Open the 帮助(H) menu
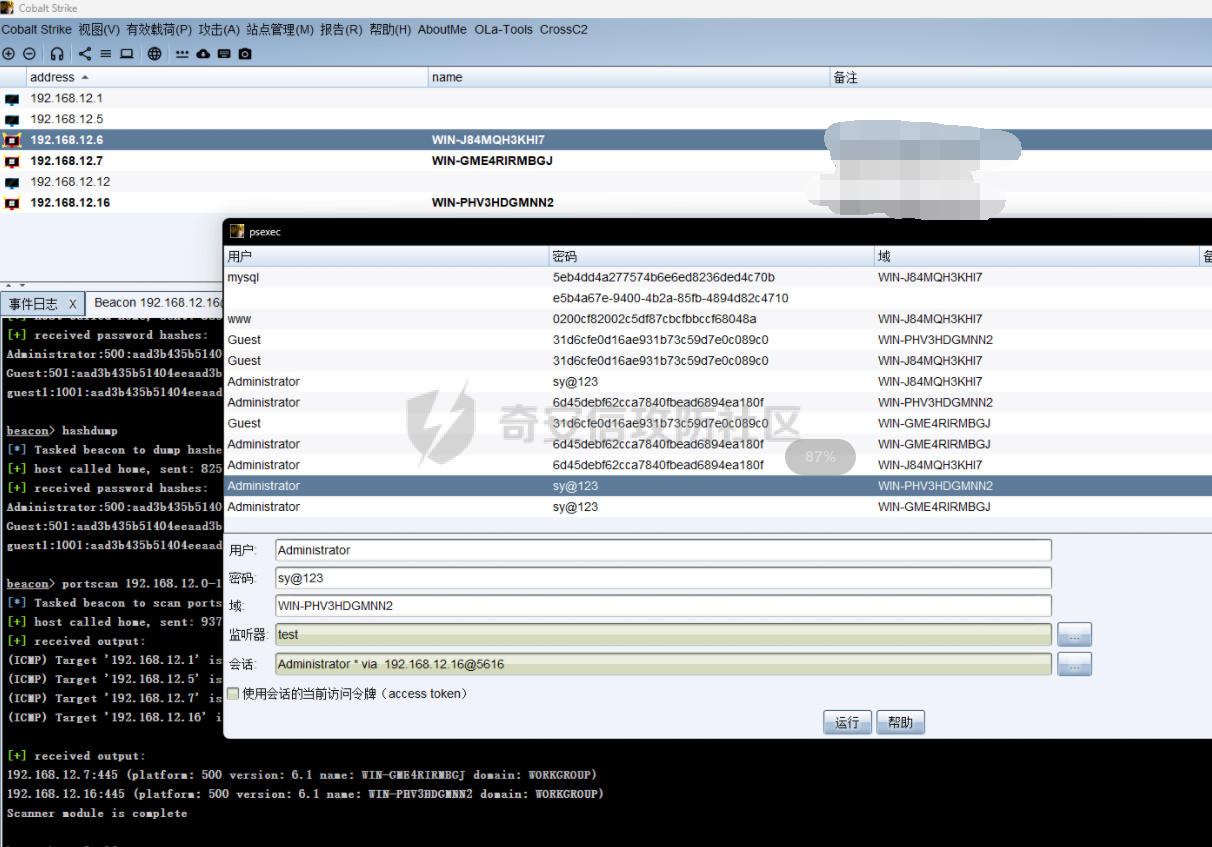Image resolution: width=1212 pixels, height=847 pixels. coord(390,30)
